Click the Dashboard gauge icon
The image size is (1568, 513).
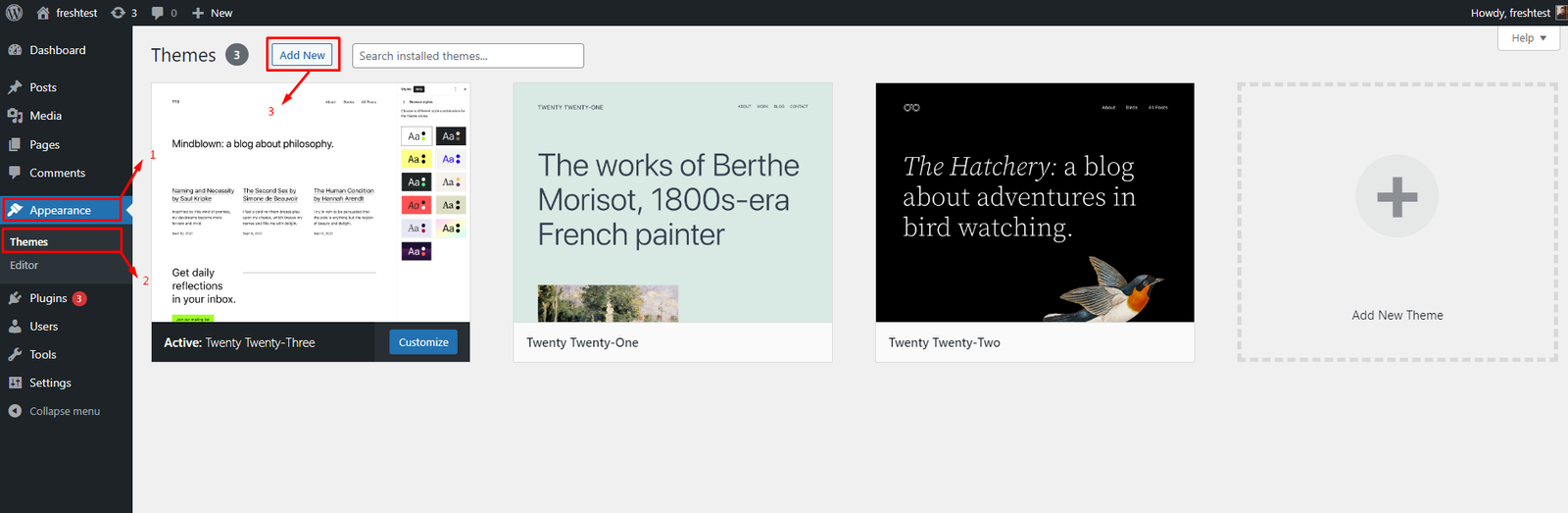point(15,50)
